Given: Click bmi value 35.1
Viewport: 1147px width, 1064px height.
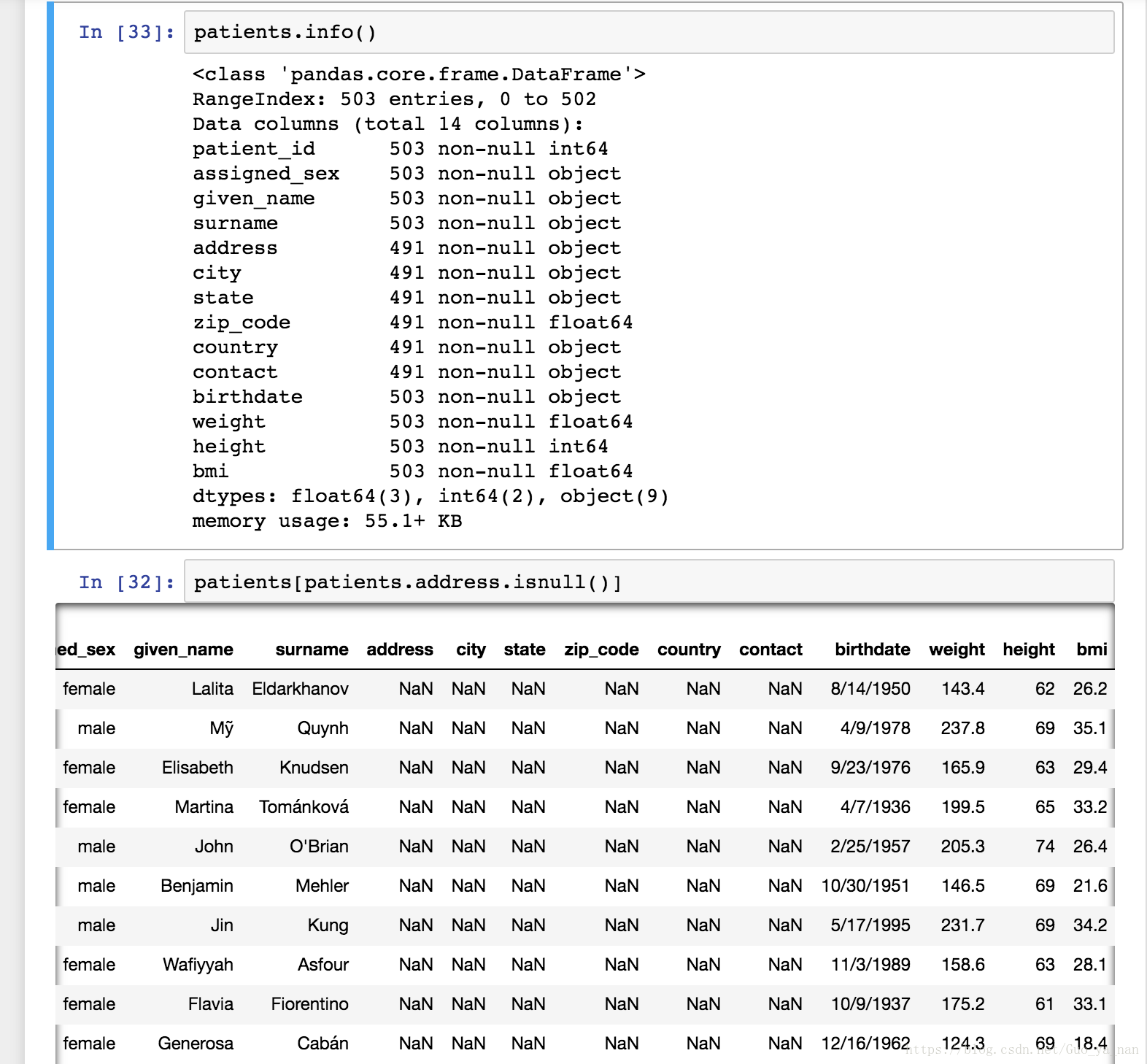Looking at the screenshot, I should 1090,728.
